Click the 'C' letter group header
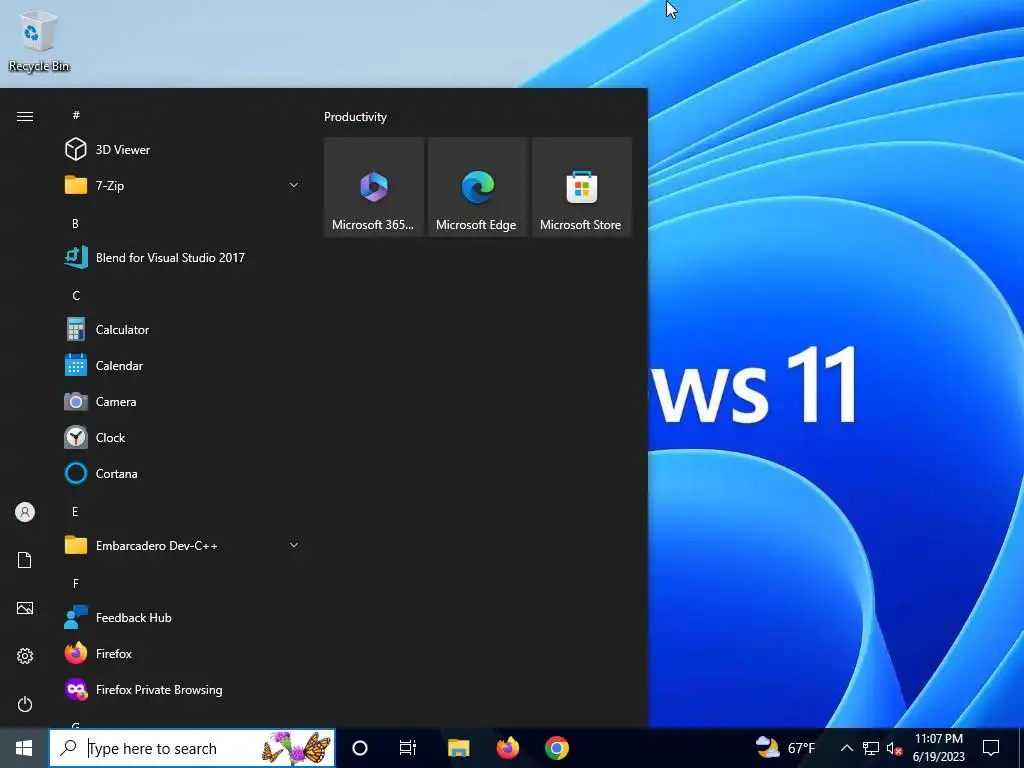Image resolution: width=1024 pixels, height=768 pixels. coord(76,296)
